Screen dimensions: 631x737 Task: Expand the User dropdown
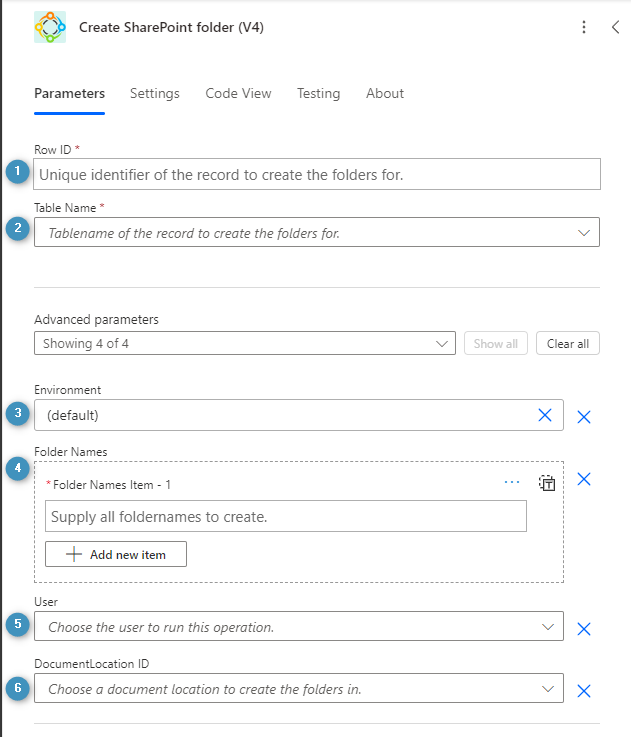(x=299, y=626)
